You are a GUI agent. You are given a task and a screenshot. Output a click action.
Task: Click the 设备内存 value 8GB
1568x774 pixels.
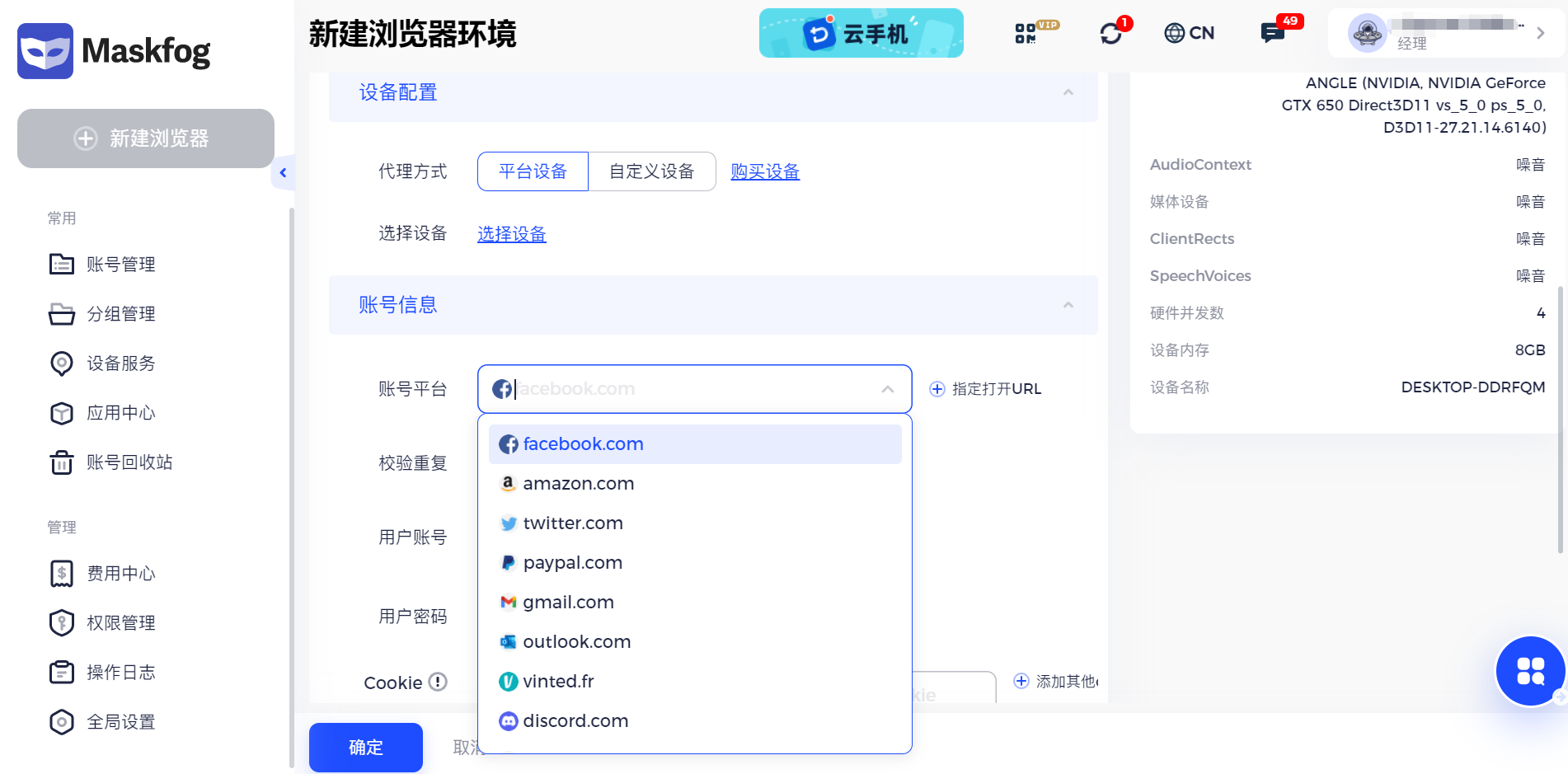pyautogui.click(x=1530, y=350)
